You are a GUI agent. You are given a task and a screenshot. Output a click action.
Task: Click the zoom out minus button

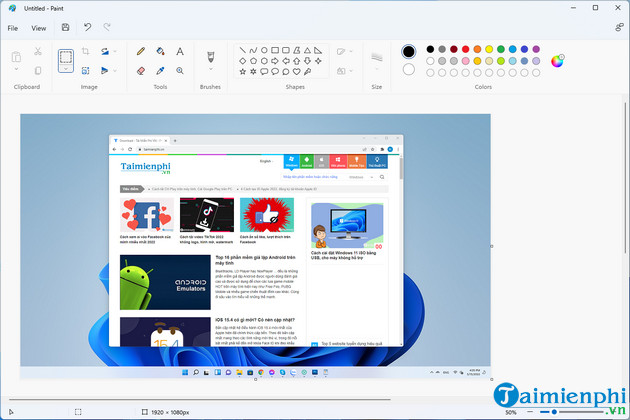pos(530,412)
